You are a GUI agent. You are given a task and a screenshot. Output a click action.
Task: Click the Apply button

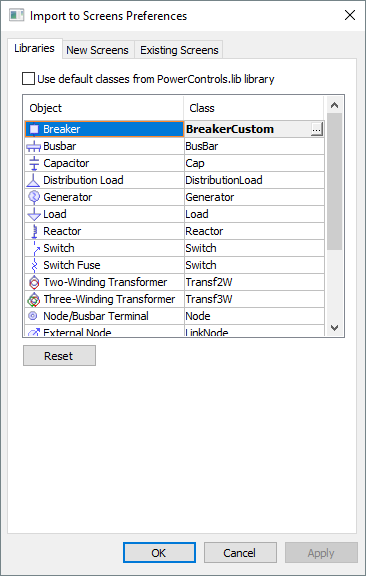pos(321,553)
